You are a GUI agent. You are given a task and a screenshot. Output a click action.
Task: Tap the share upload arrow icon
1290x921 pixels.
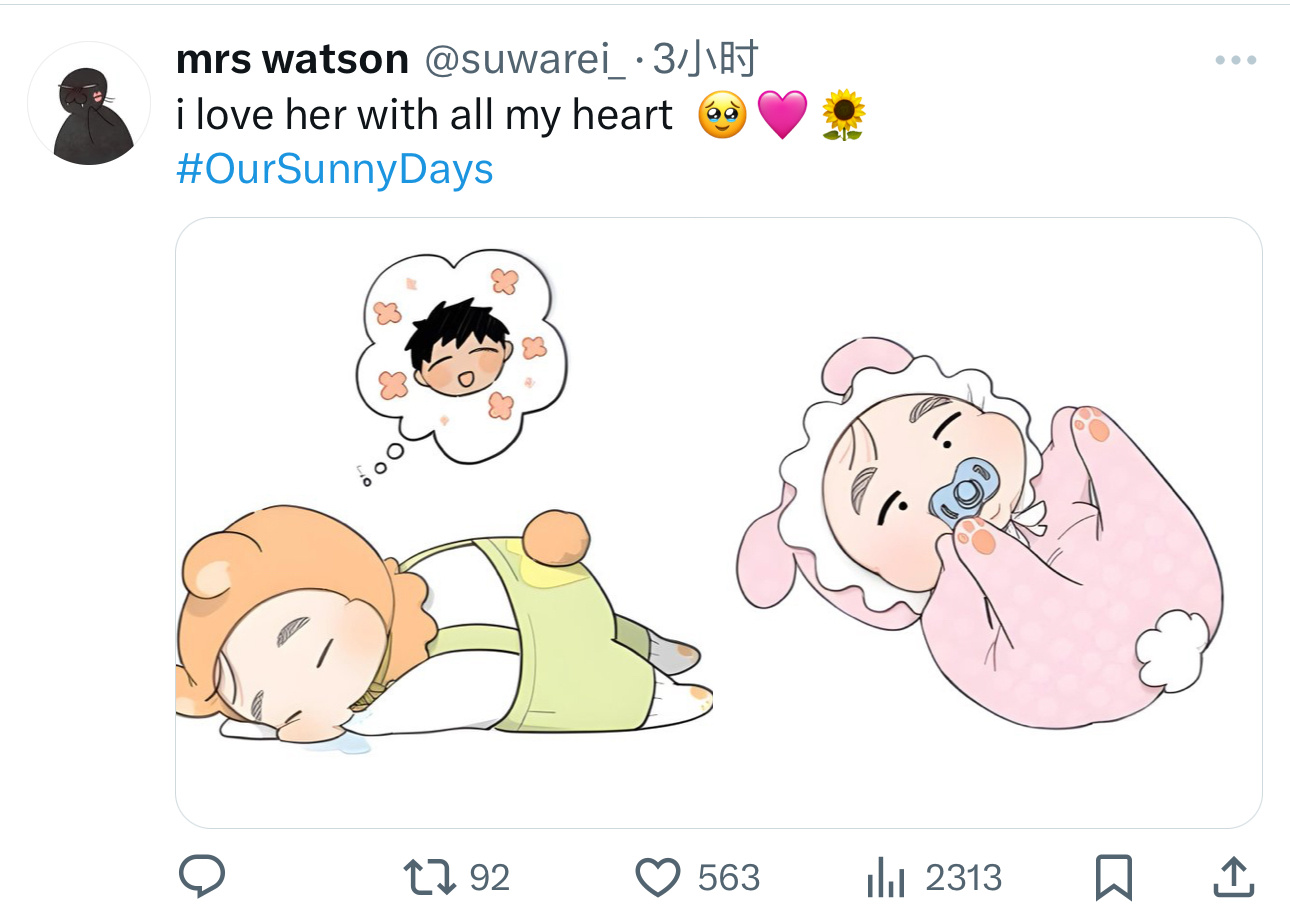pos(1233,877)
